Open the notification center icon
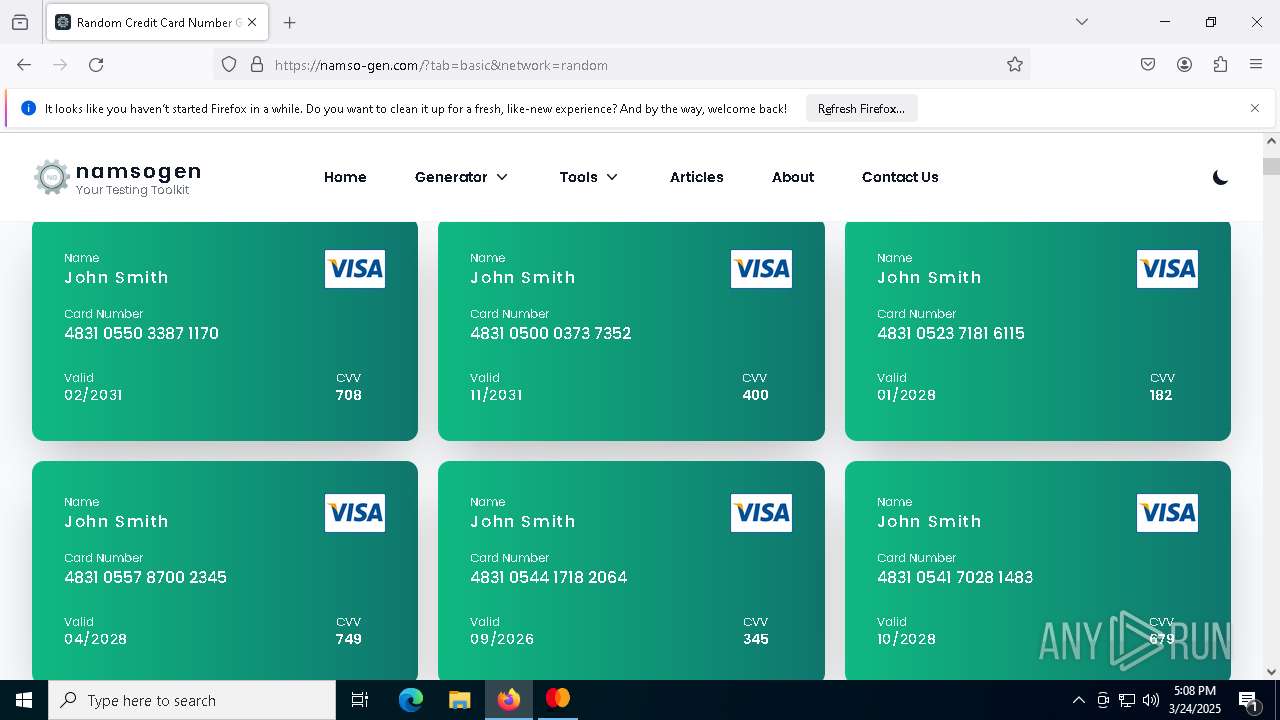Screen dimensions: 1280x720 (1248, 700)
